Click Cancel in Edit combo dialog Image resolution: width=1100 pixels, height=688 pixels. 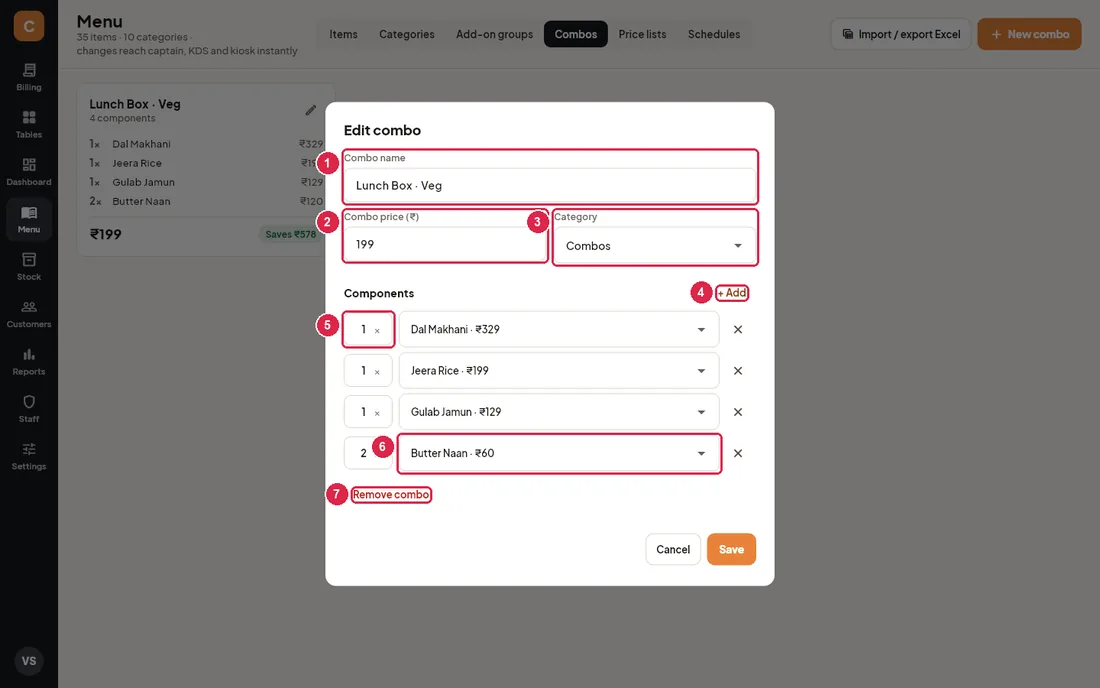click(x=673, y=549)
